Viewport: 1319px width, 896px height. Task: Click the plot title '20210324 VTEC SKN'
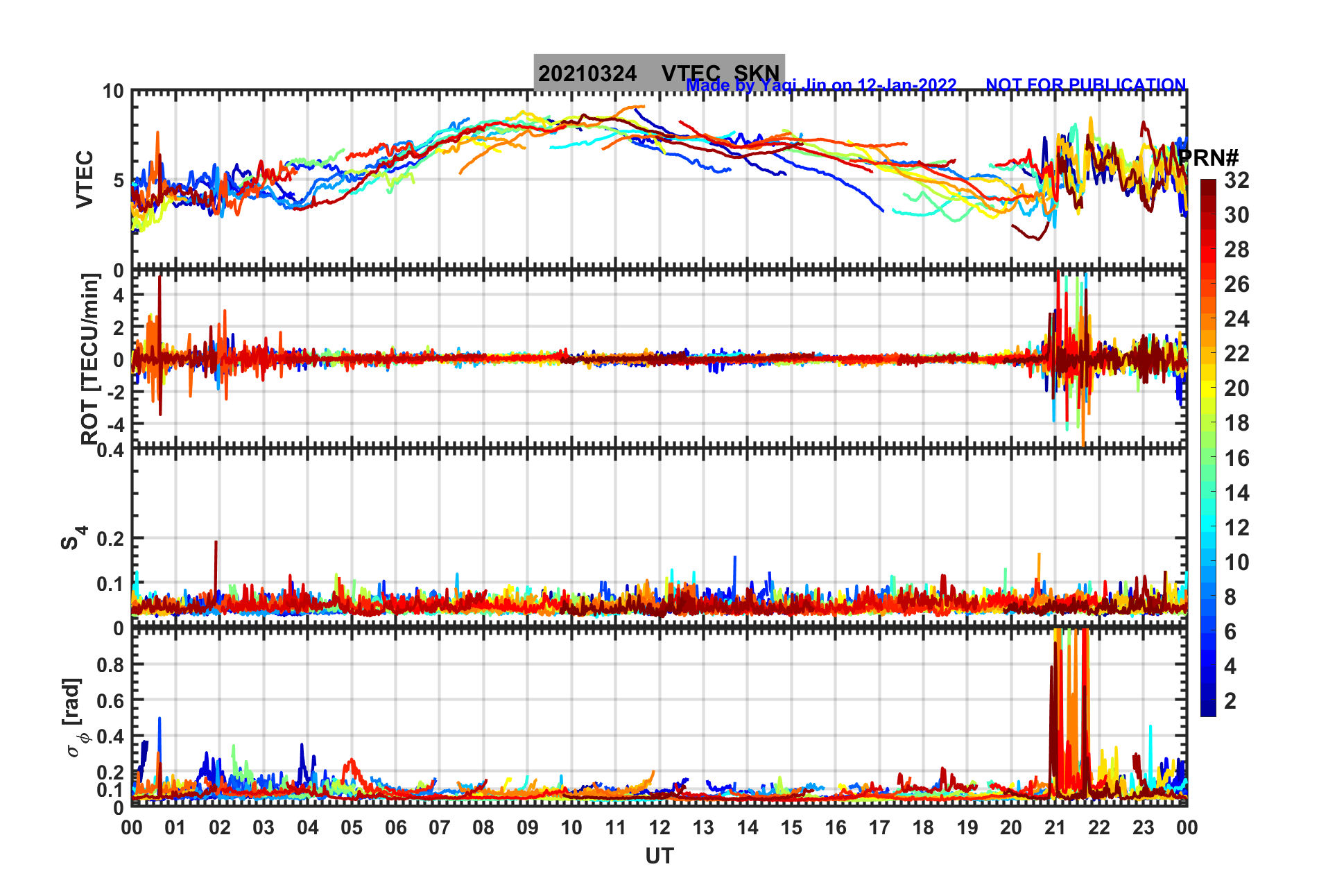tap(659, 73)
